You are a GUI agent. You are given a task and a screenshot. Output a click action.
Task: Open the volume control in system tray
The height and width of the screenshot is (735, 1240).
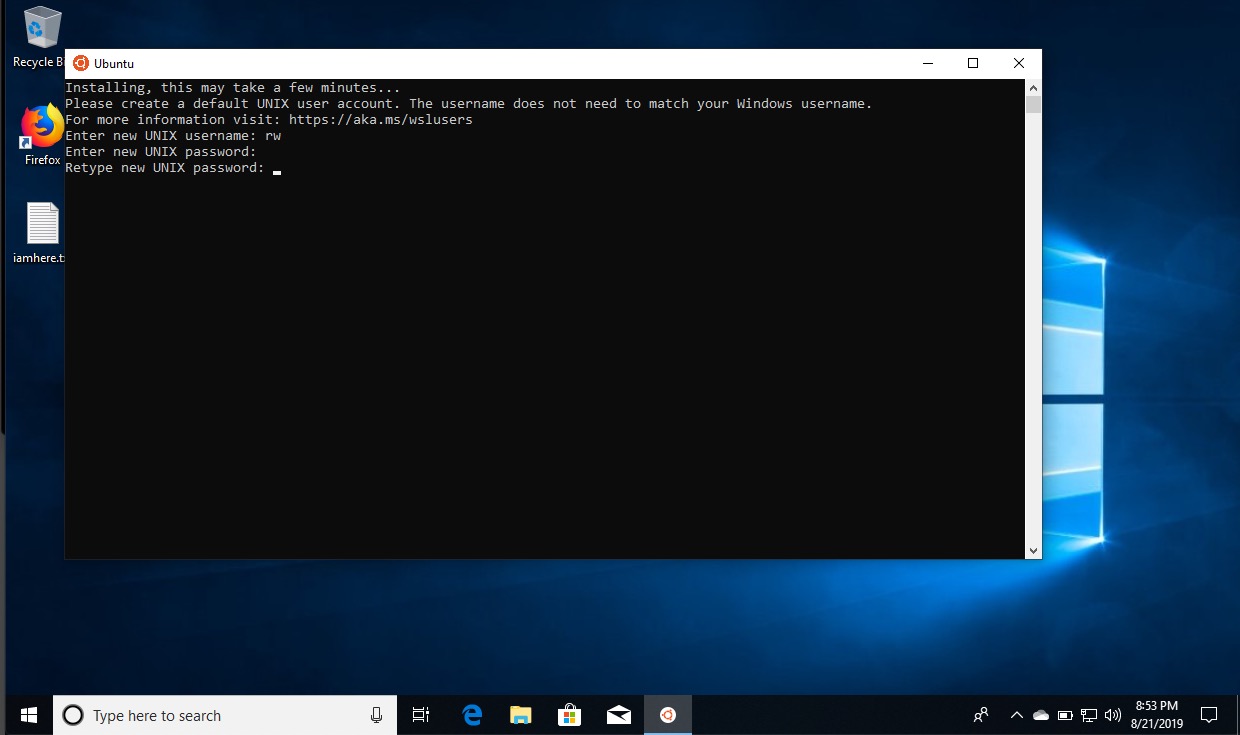point(1113,715)
